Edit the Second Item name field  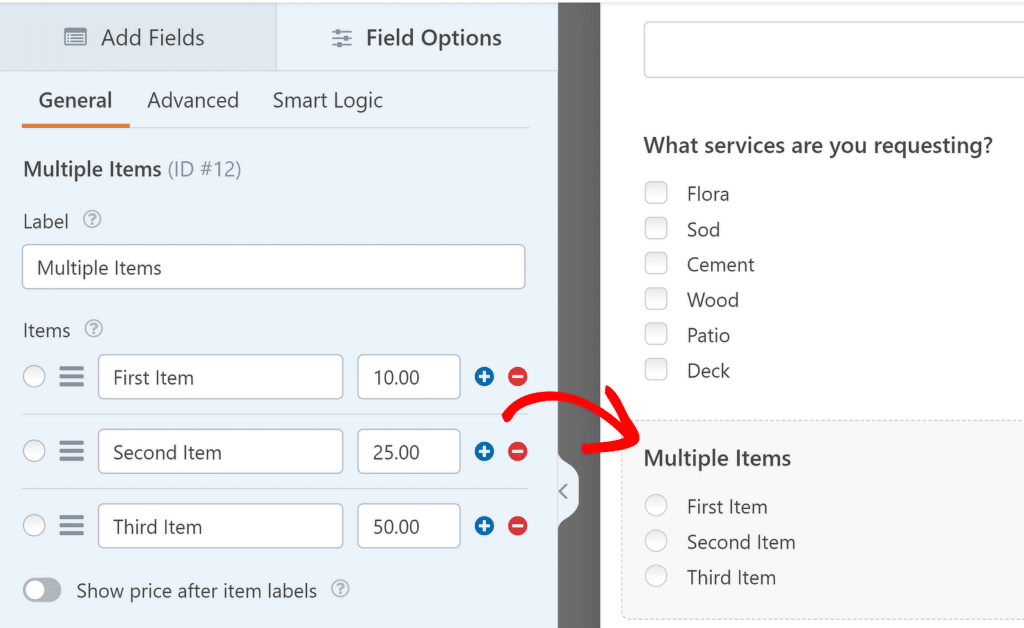point(221,451)
